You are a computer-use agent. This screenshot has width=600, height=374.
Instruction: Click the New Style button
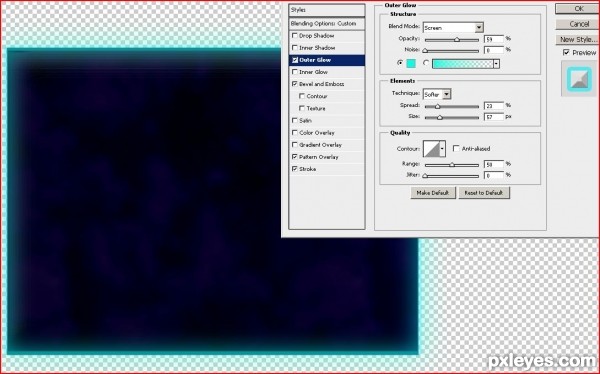[x=578, y=39]
